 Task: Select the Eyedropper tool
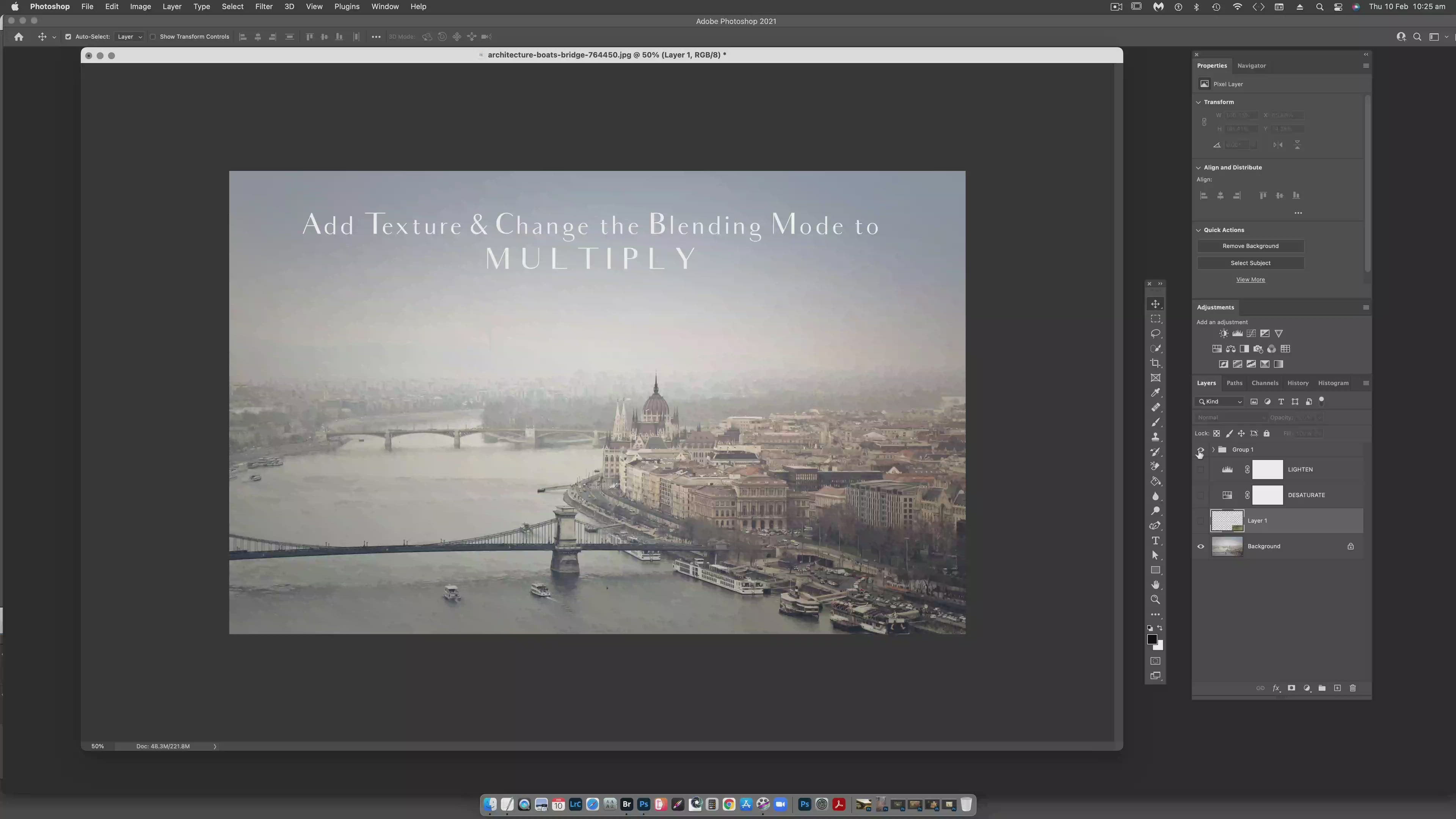[1155, 393]
